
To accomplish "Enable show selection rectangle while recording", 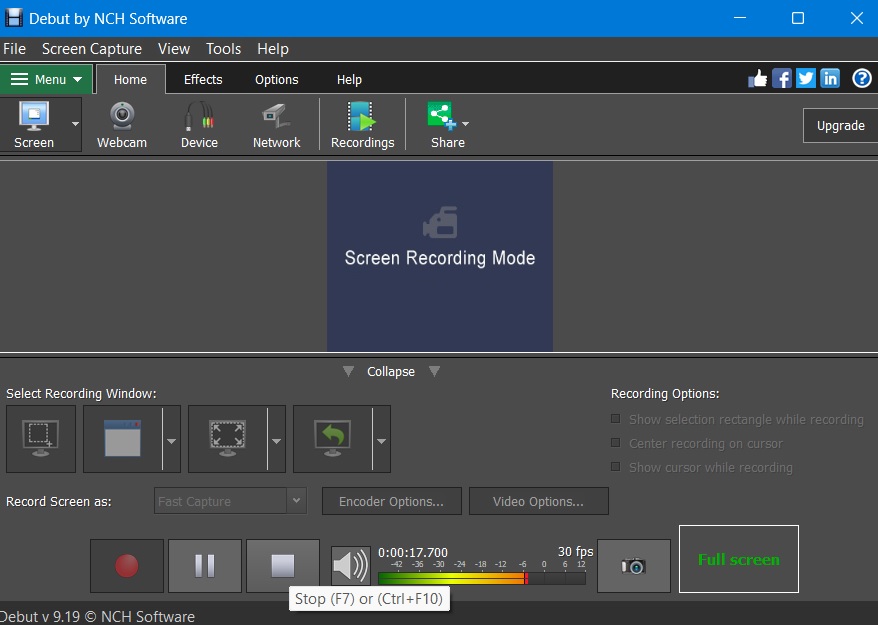I will click(x=616, y=420).
